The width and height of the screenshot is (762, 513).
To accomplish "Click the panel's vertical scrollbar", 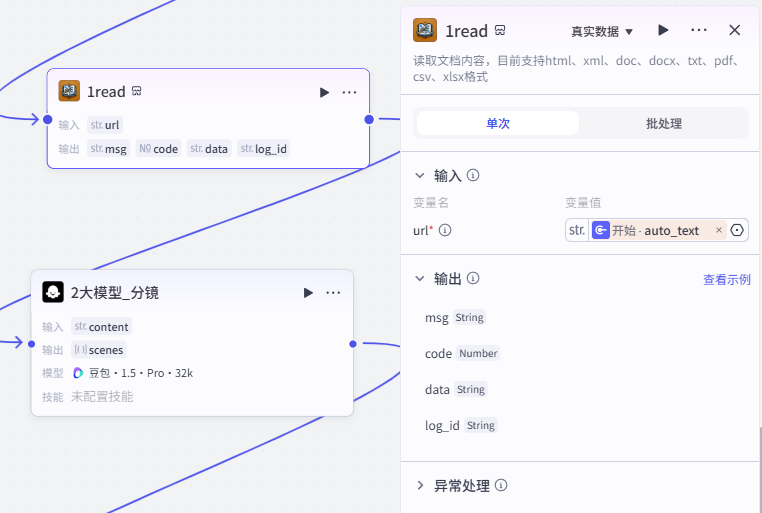I will (760, 469).
